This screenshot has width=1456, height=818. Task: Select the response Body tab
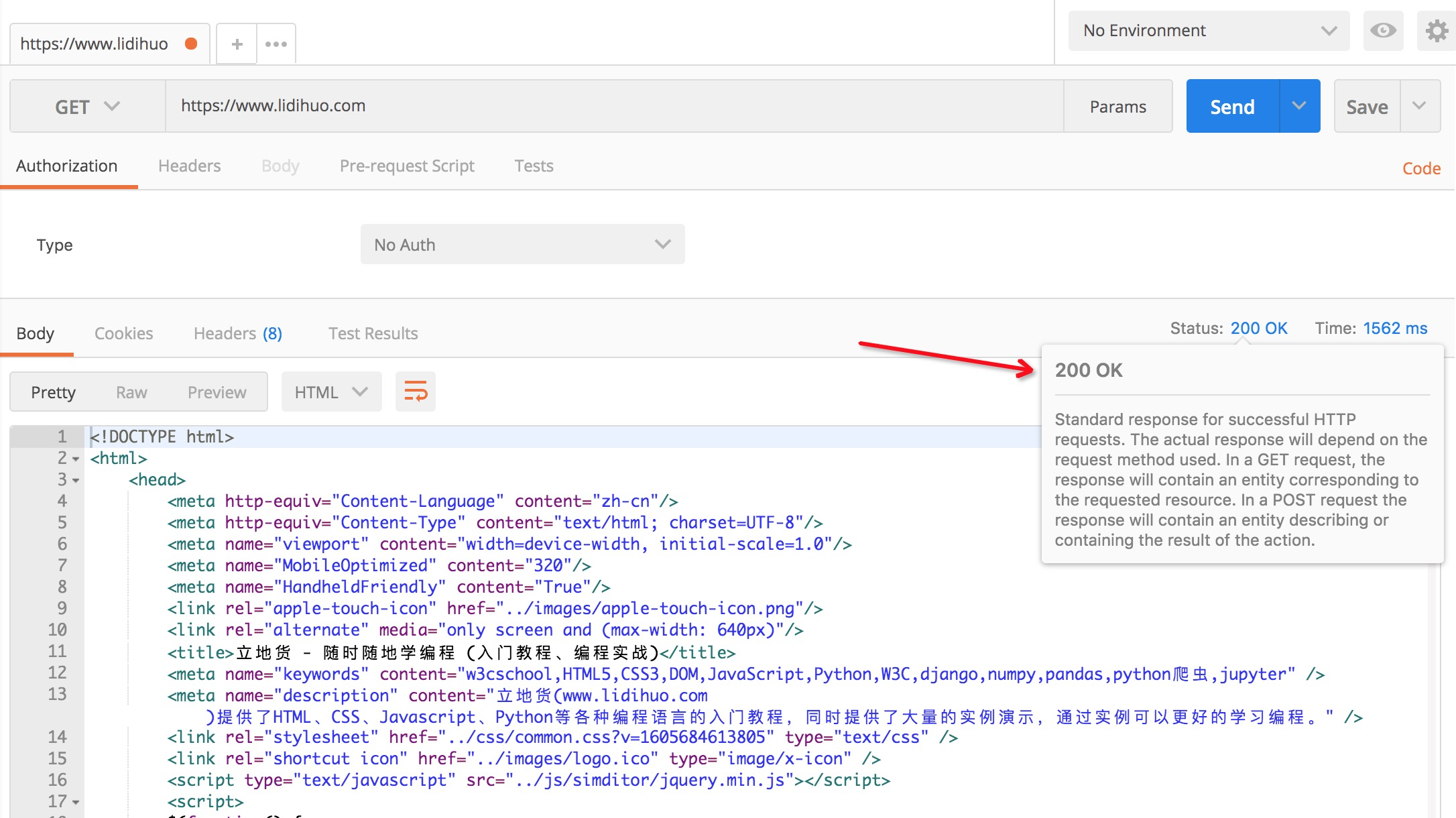click(36, 333)
